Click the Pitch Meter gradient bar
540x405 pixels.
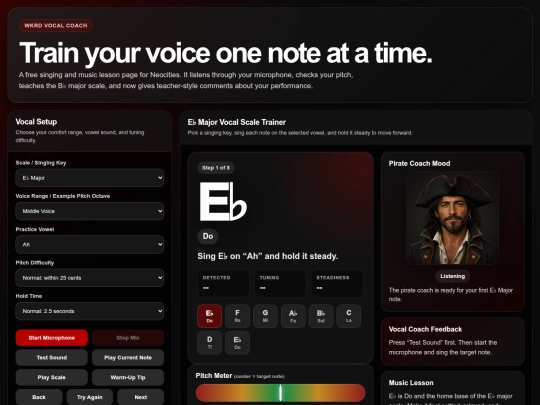pyautogui.click(x=280, y=393)
